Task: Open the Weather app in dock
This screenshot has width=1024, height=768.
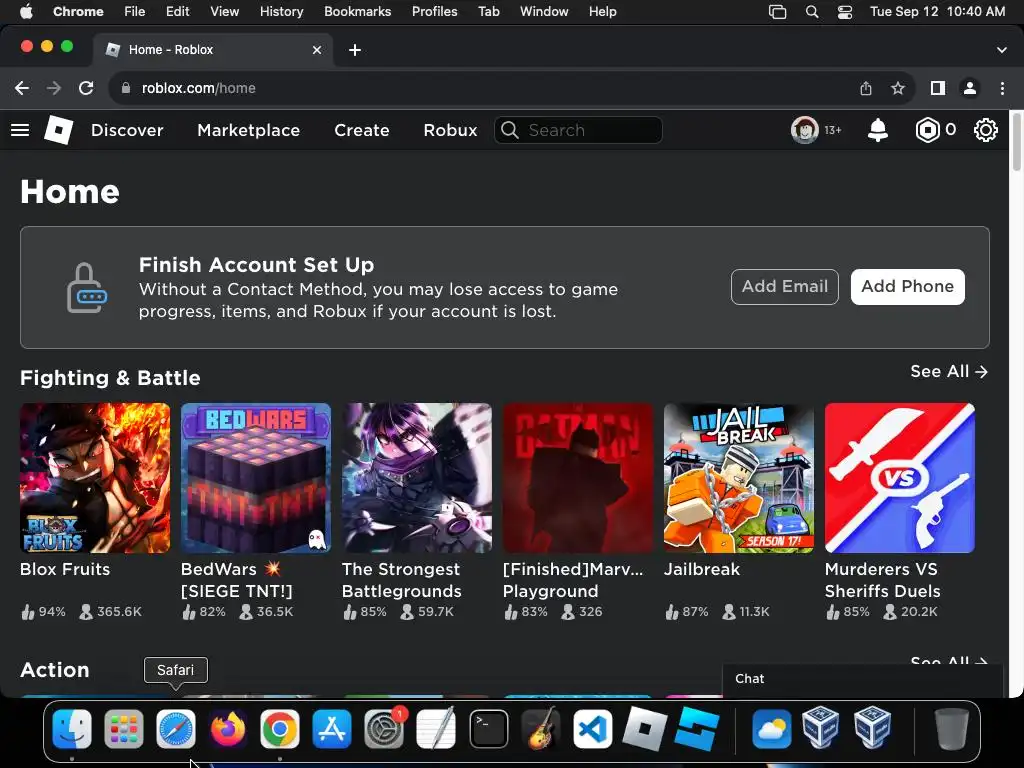Action: [771, 728]
